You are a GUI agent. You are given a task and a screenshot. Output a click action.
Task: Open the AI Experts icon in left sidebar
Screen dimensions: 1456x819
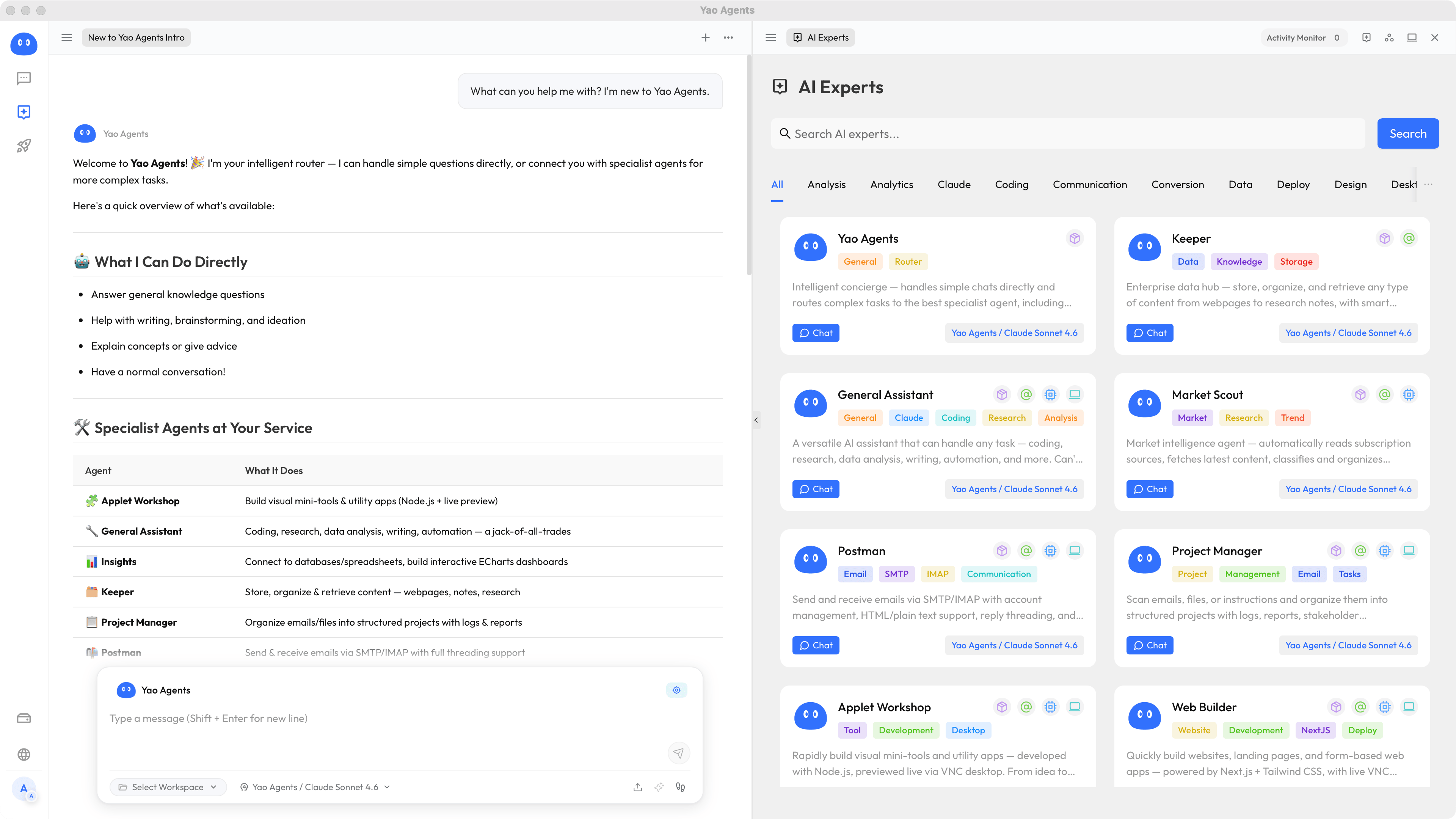(24, 112)
